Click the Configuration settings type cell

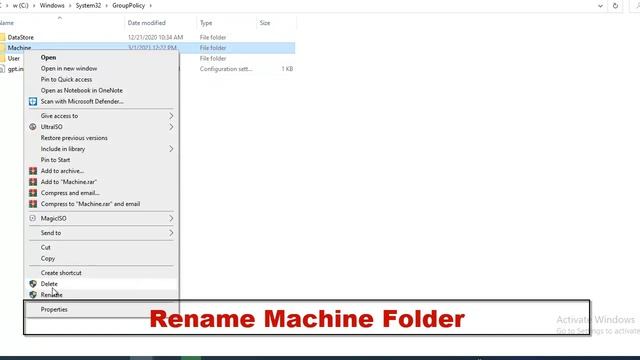pos(226,69)
